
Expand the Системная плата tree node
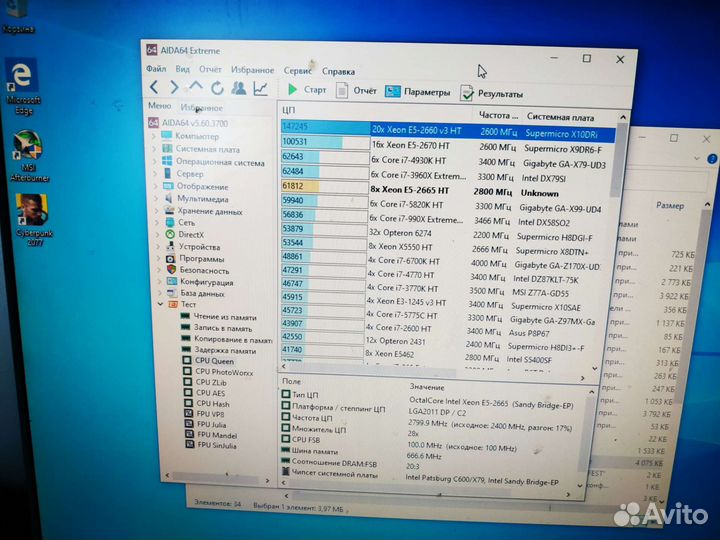click(x=155, y=149)
